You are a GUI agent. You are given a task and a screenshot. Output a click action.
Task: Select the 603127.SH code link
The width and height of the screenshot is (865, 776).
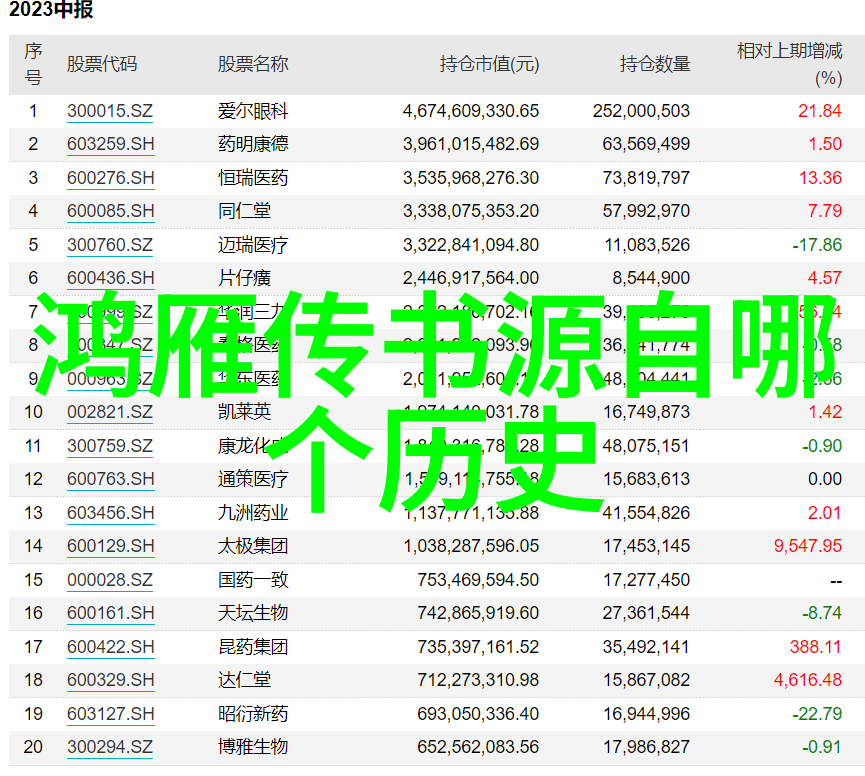111,714
